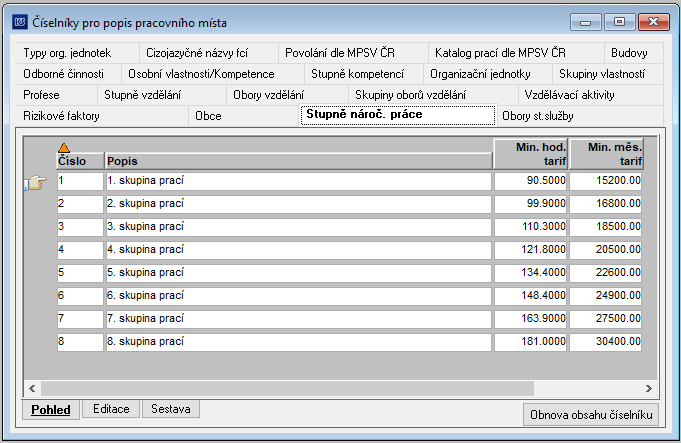This screenshot has width=681, height=443.
Task: Select Stupně vzdělání tab
Action: [162, 95]
